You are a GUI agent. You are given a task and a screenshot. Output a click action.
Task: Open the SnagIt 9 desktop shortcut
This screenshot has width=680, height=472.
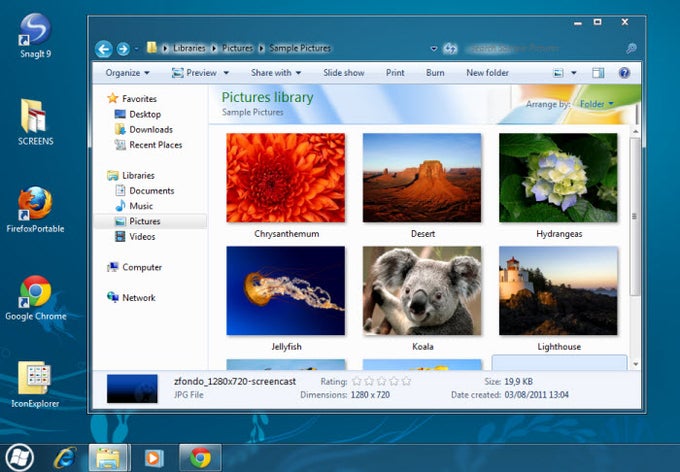35,36
